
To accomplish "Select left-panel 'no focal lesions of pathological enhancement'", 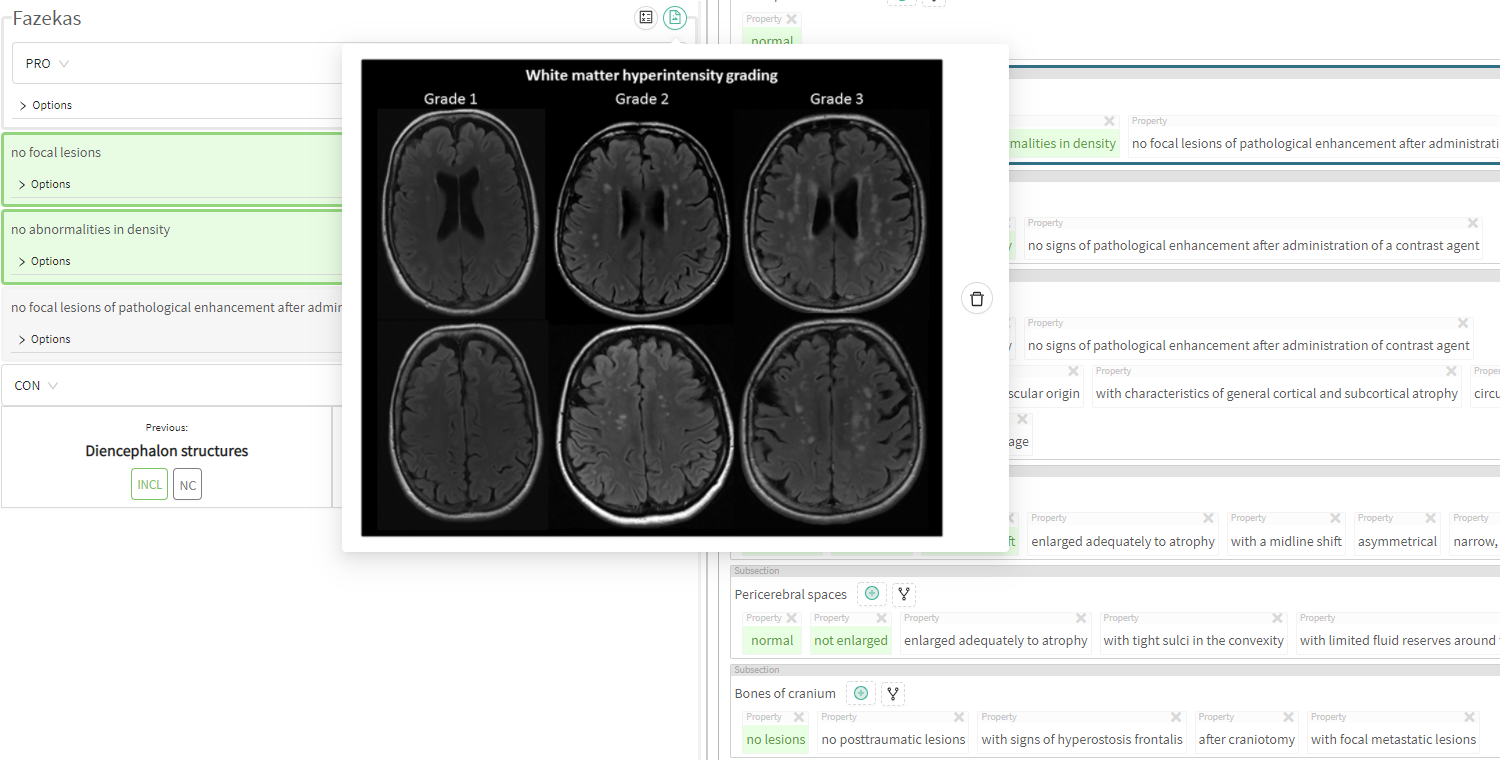I will tap(176, 307).
